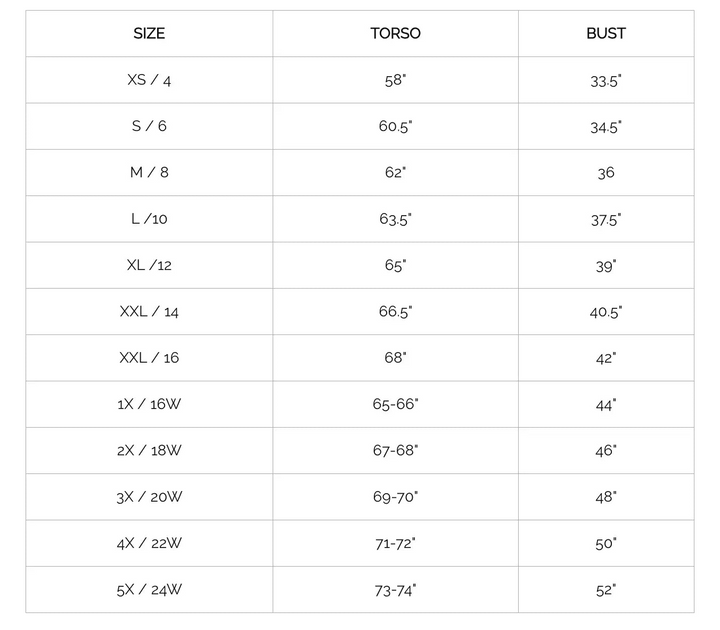The height and width of the screenshot is (630, 720).
Task: Click the XL /12 size cell
Action: pos(149,265)
